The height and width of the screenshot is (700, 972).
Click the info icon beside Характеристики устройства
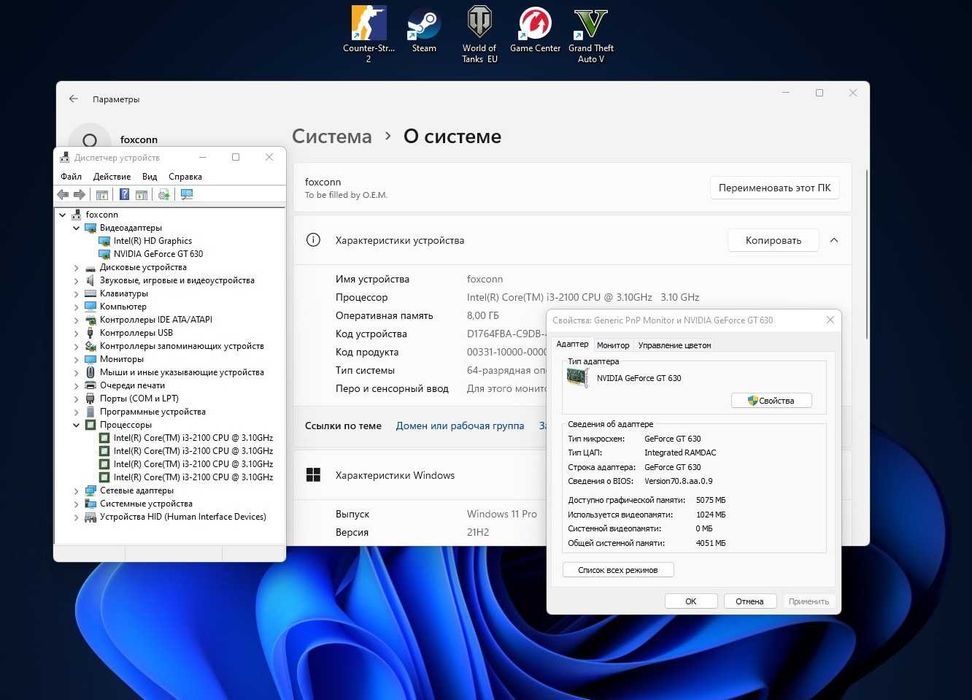pyautogui.click(x=313, y=240)
